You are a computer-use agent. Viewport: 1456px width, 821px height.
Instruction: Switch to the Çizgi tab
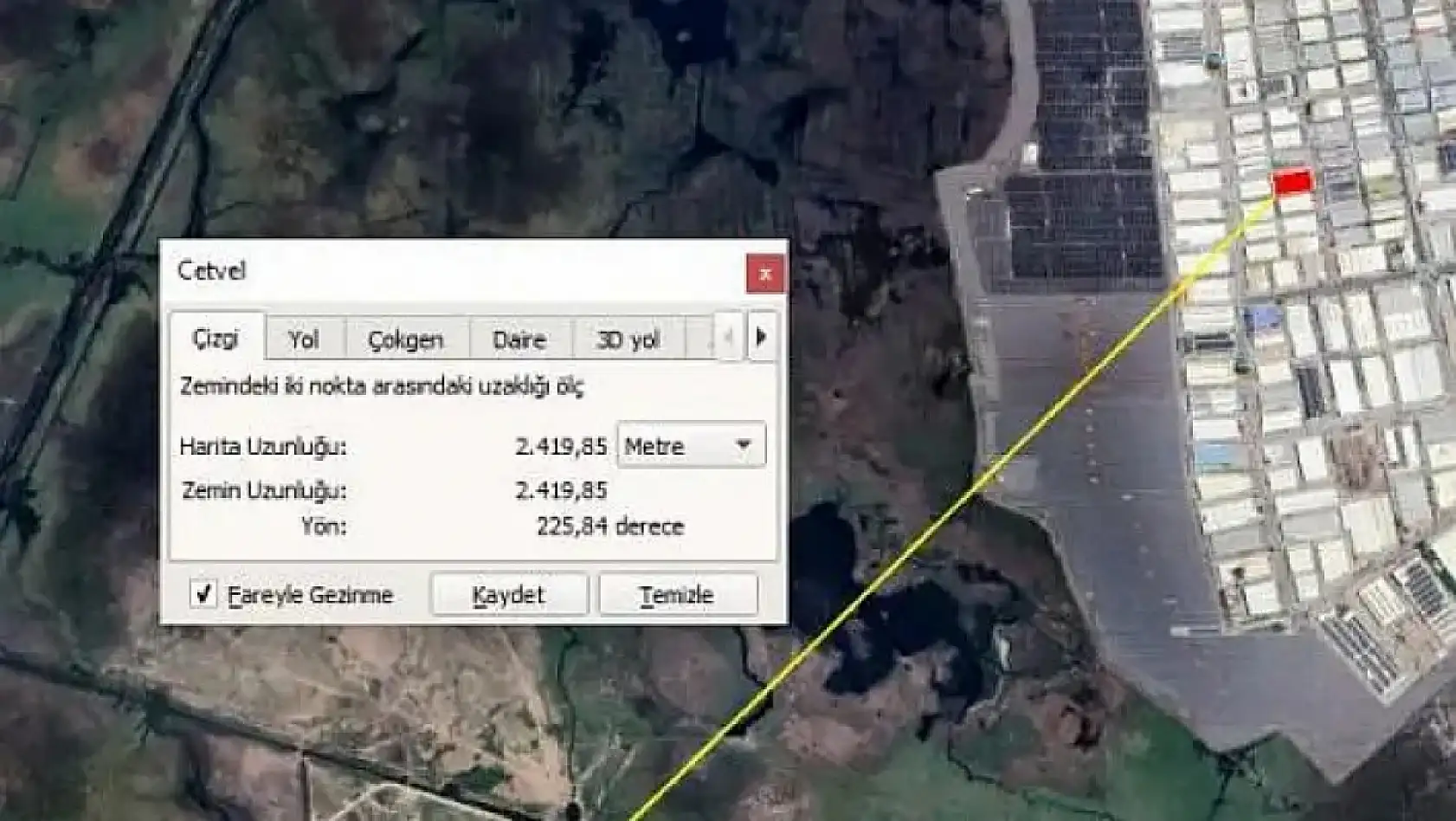pos(216,338)
